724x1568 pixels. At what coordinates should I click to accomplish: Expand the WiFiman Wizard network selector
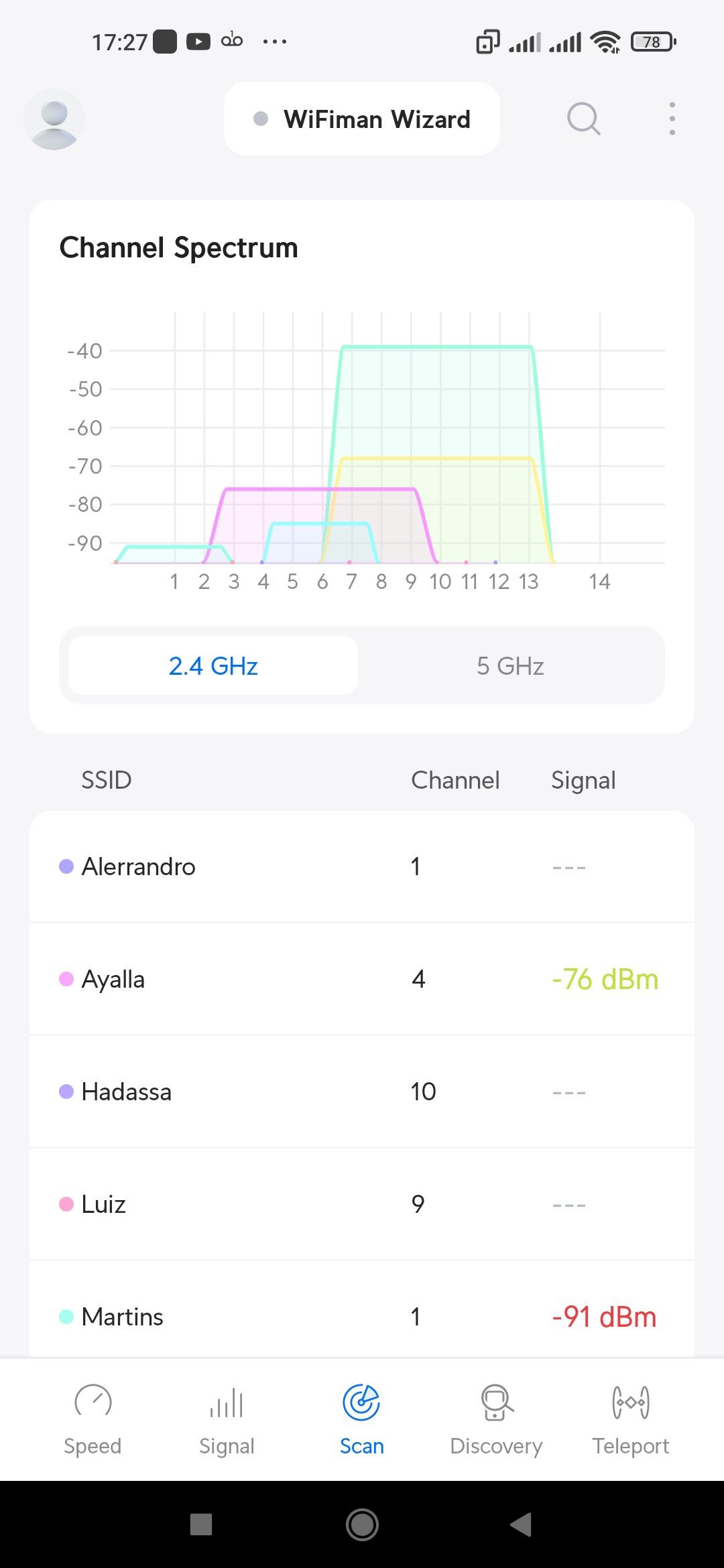pos(362,119)
